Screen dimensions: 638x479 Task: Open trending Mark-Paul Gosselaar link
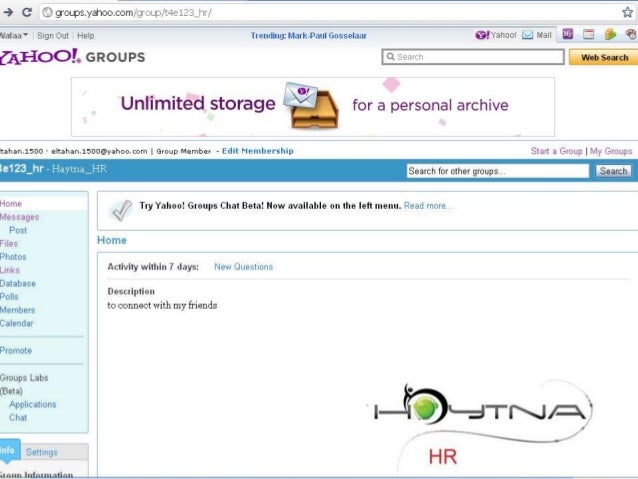point(308,36)
